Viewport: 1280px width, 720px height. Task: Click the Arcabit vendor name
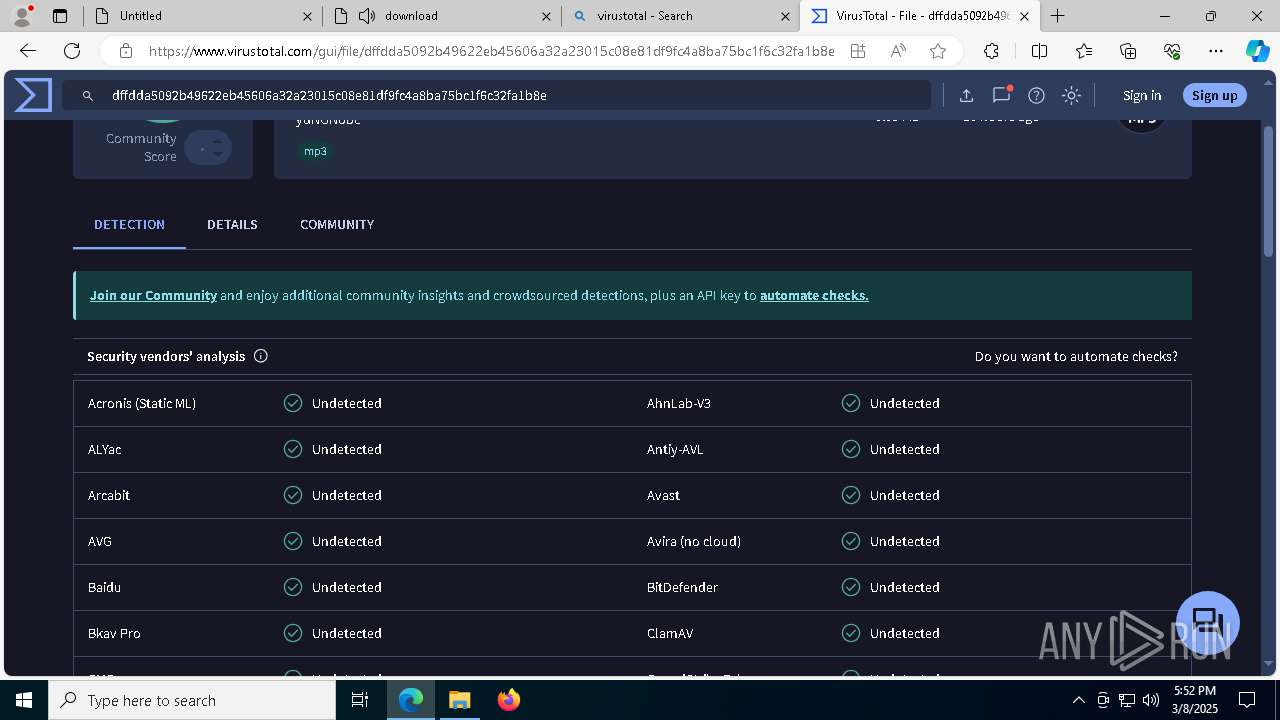click(109, 495)
